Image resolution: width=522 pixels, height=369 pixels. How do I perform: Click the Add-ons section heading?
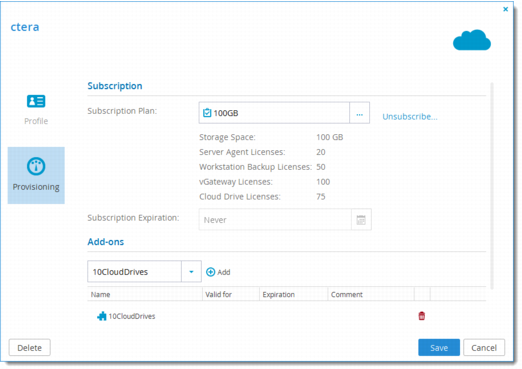pos(106,242)
